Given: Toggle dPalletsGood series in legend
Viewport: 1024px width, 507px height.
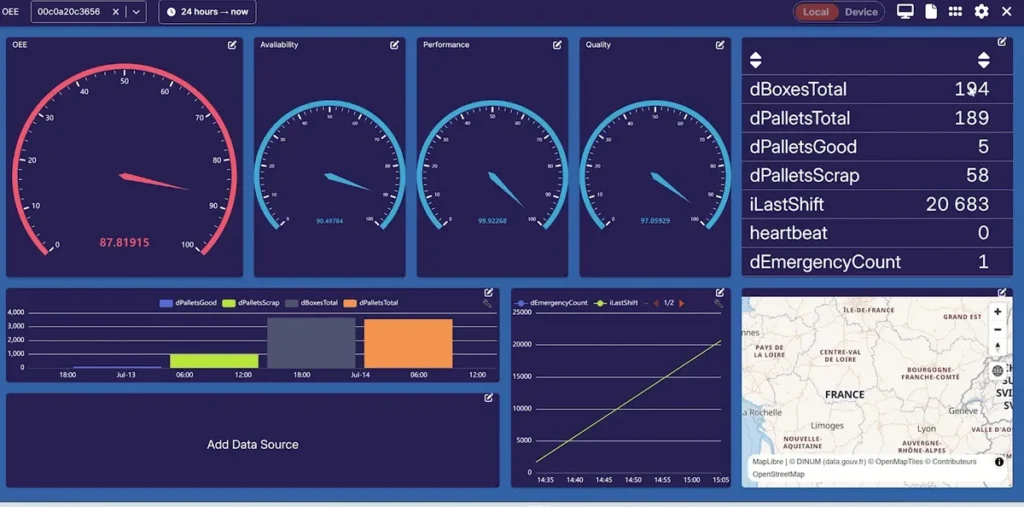Looking at the screenshot, I should pyautogui.click(x=188, y=303).
